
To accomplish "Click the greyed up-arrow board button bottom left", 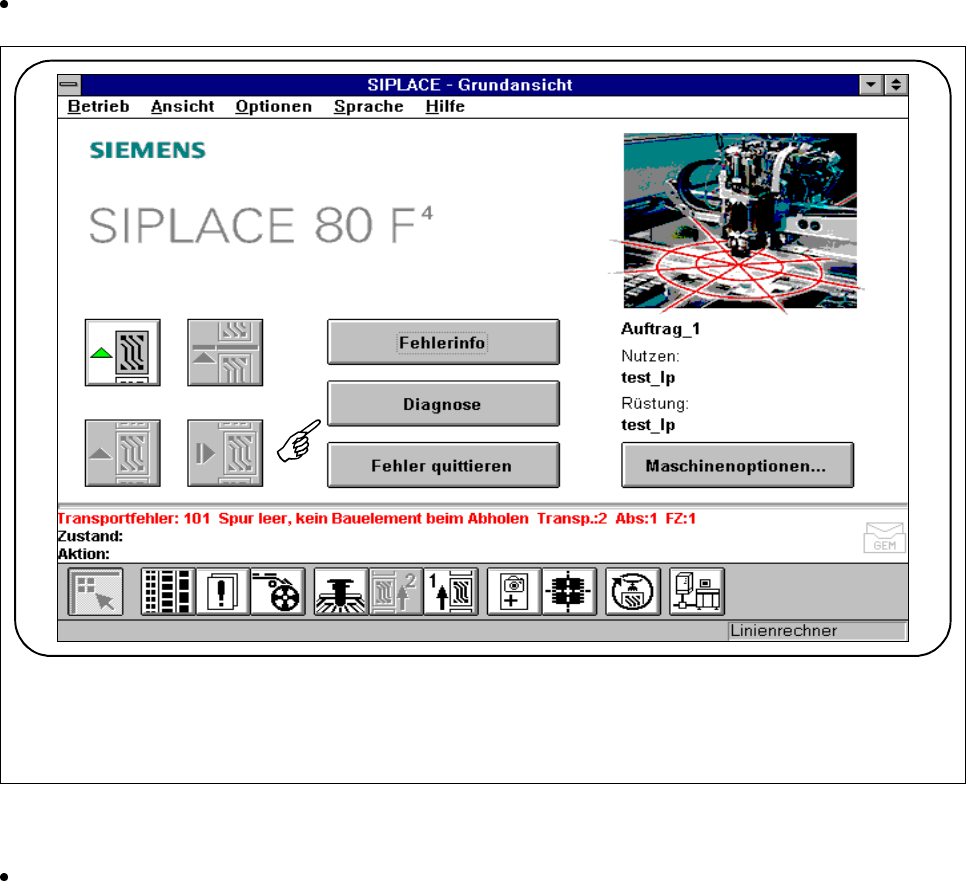I will [x=123, y=453].
